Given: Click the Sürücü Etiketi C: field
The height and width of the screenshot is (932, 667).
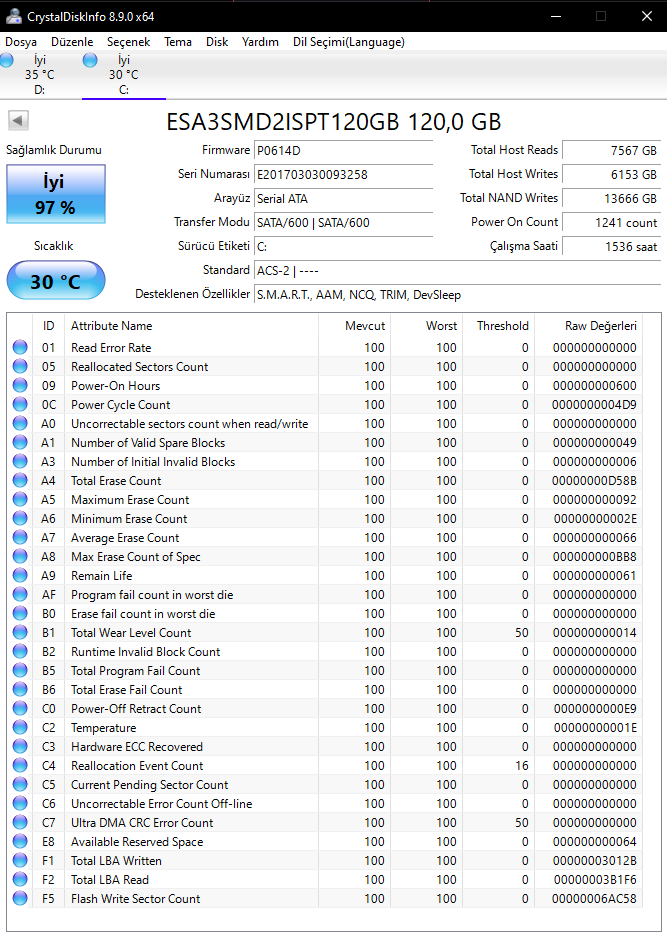Looking at the screenshot, I should coord(343,247).
